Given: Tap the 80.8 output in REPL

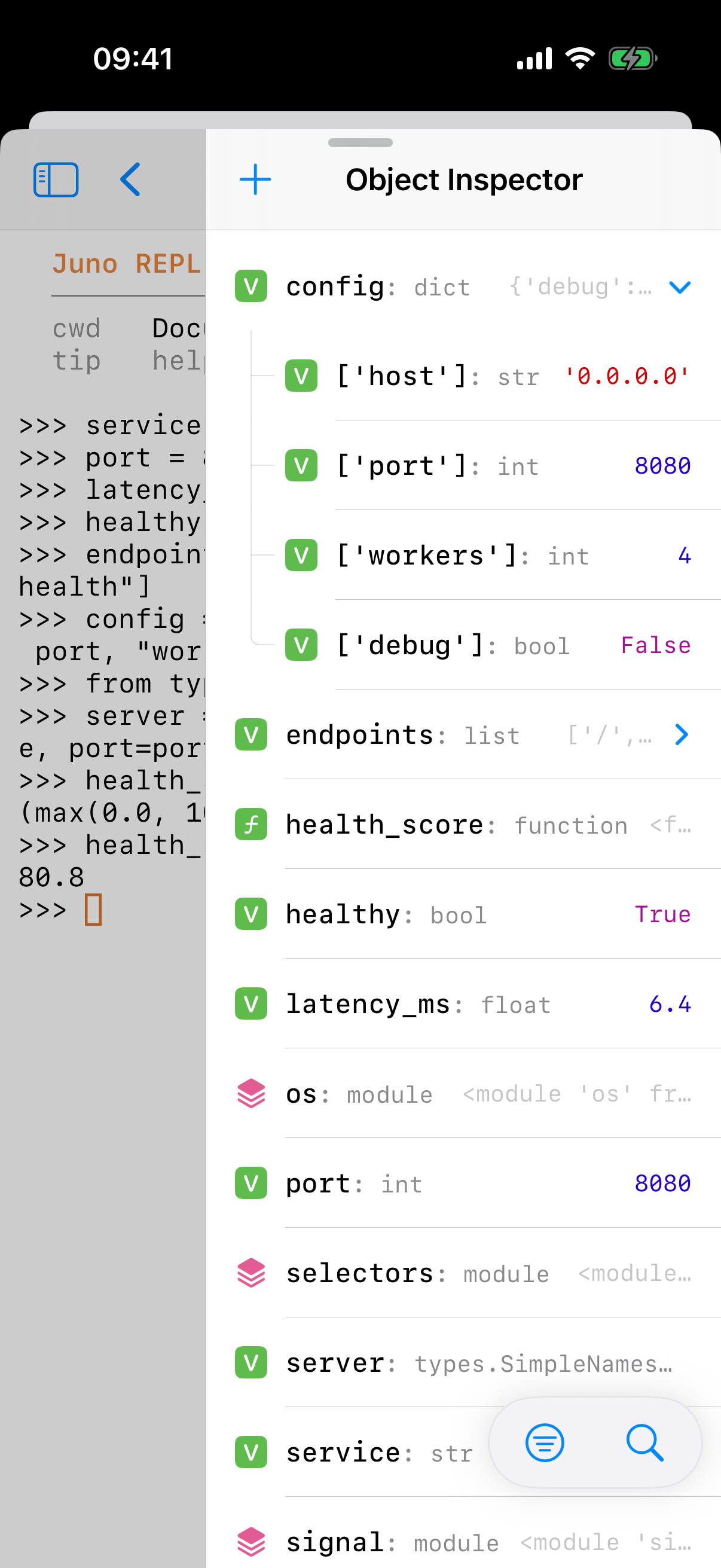Looking at the screenshot, I should 51,877.
